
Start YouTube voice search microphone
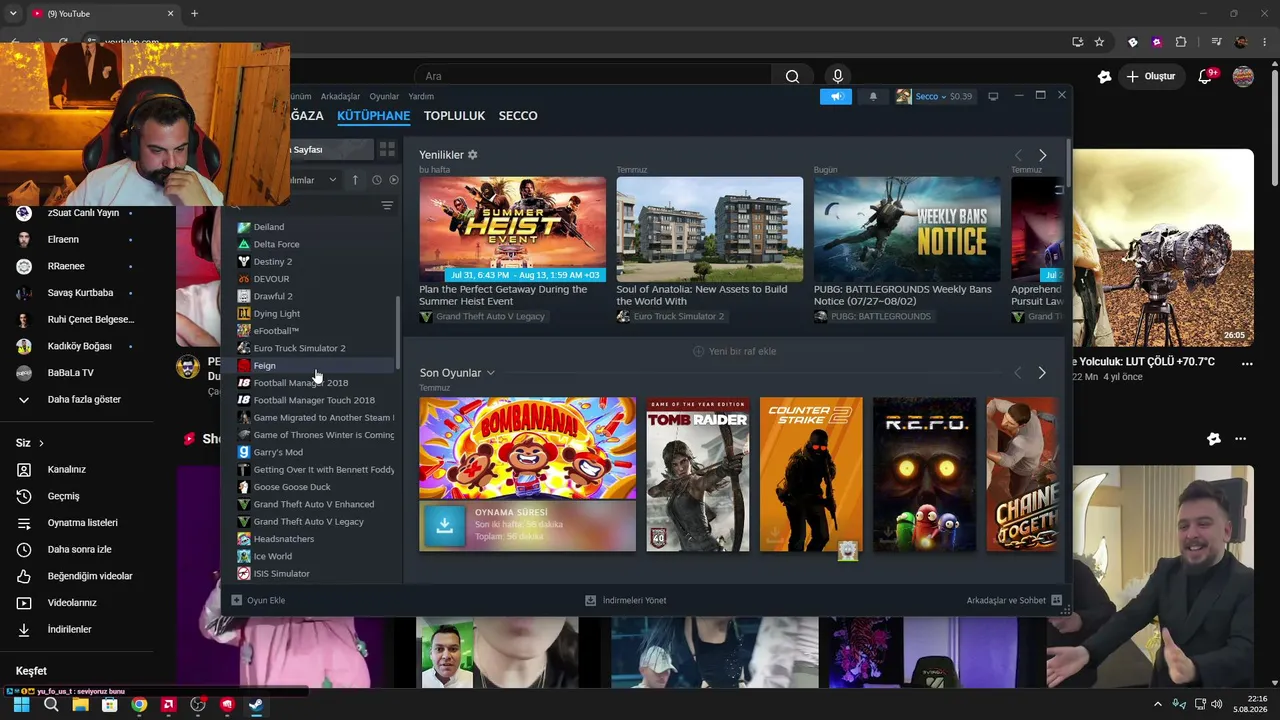pos(838,76)
